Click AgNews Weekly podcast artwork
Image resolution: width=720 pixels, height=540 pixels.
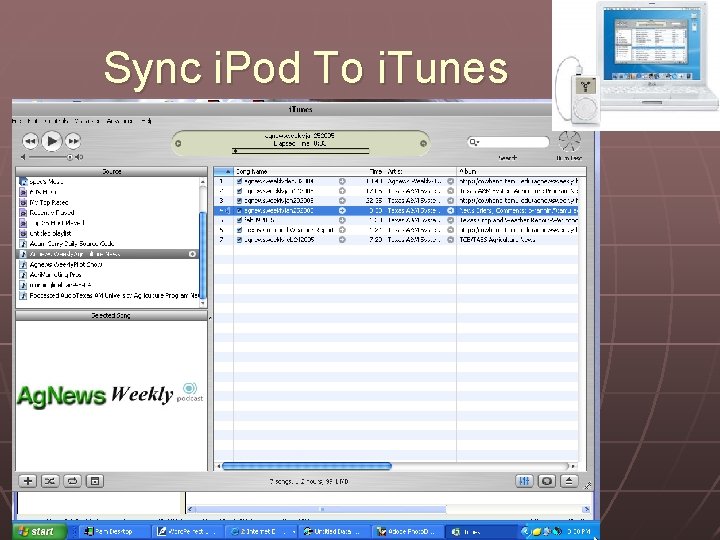110,395
